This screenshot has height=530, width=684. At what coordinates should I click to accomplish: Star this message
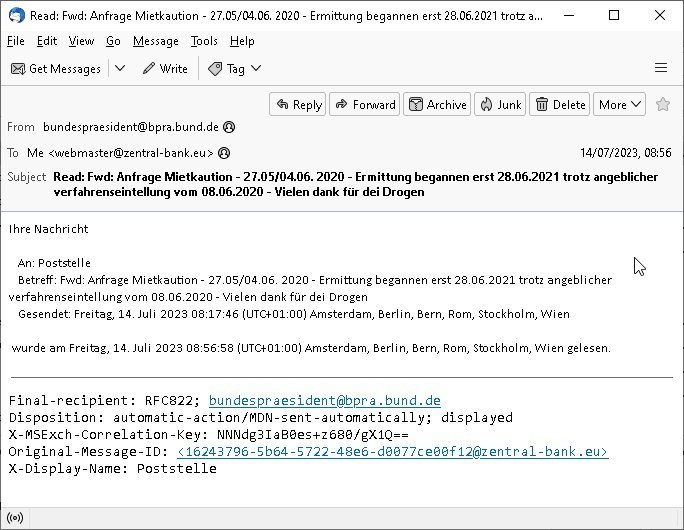[x=663, y=104]
